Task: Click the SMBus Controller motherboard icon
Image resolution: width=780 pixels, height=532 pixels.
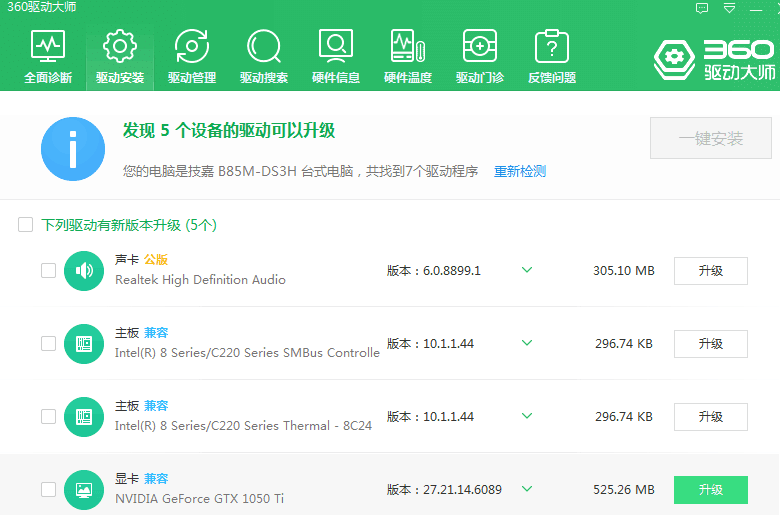Action: 84,344
